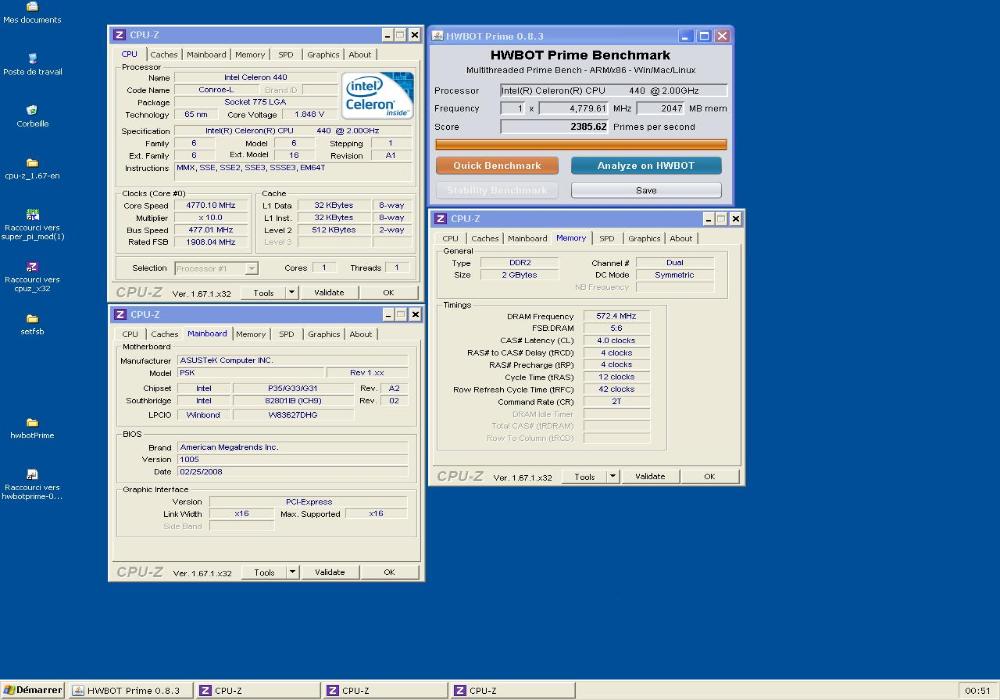Open About tab in top CPU-Z window
The width and height of the screenshot is (1000, 700).
point(360,55)
